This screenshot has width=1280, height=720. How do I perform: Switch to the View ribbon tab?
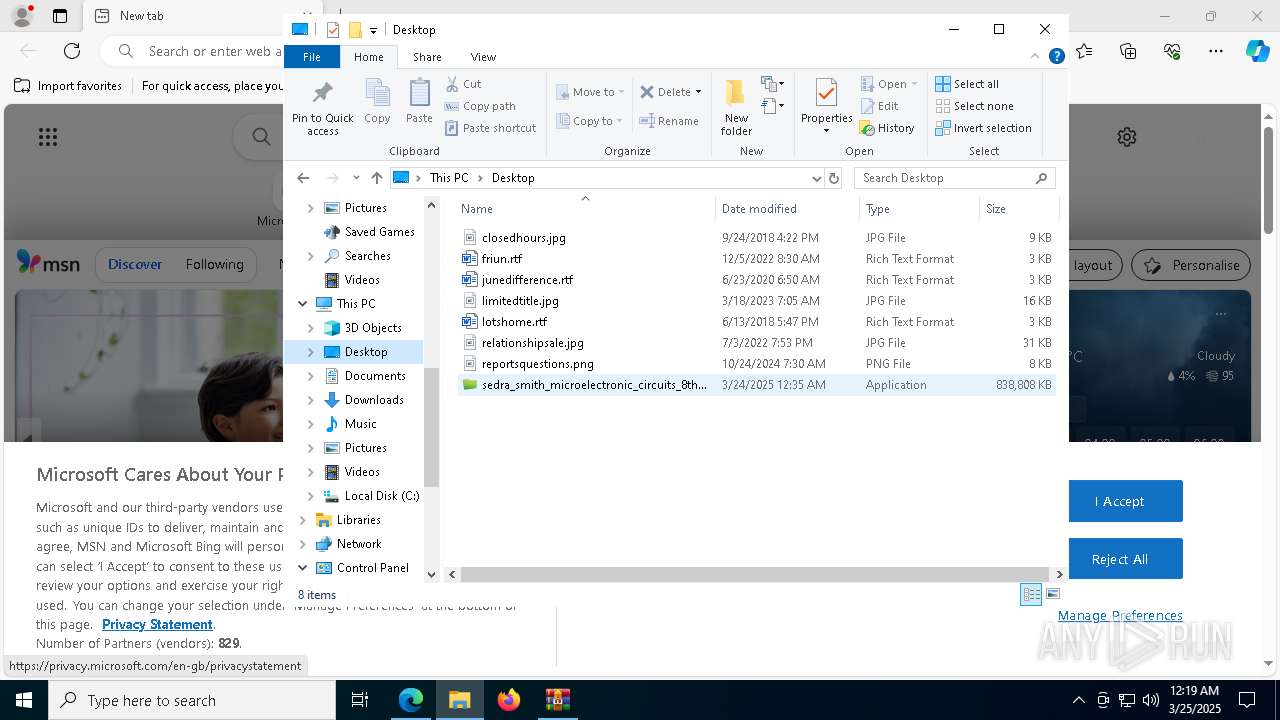coord(483,57)
